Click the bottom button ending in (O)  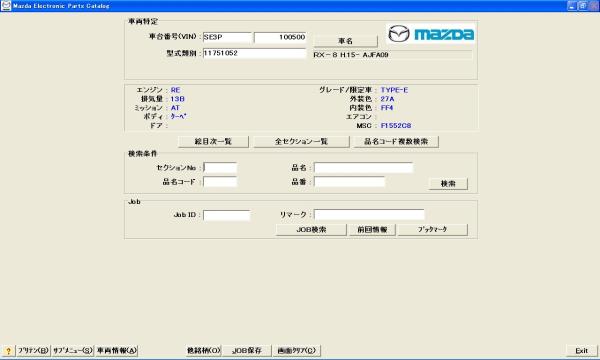(x=204, y=350)
